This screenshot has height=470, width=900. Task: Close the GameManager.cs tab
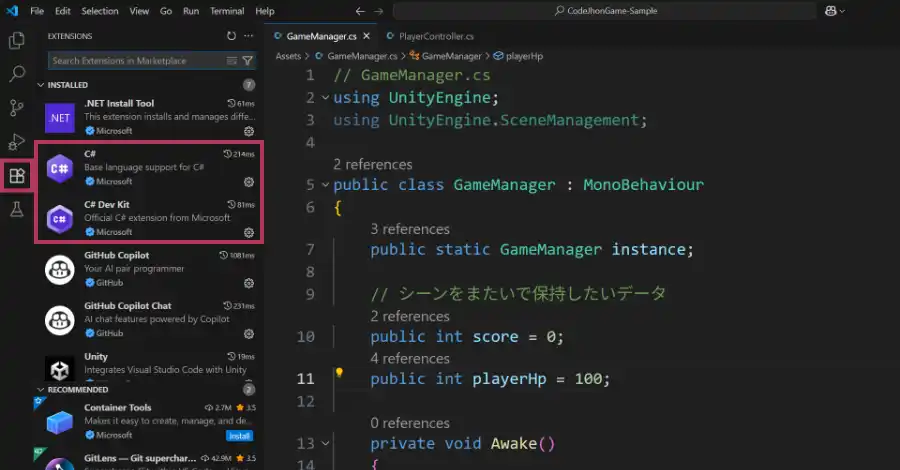[364, 35]
